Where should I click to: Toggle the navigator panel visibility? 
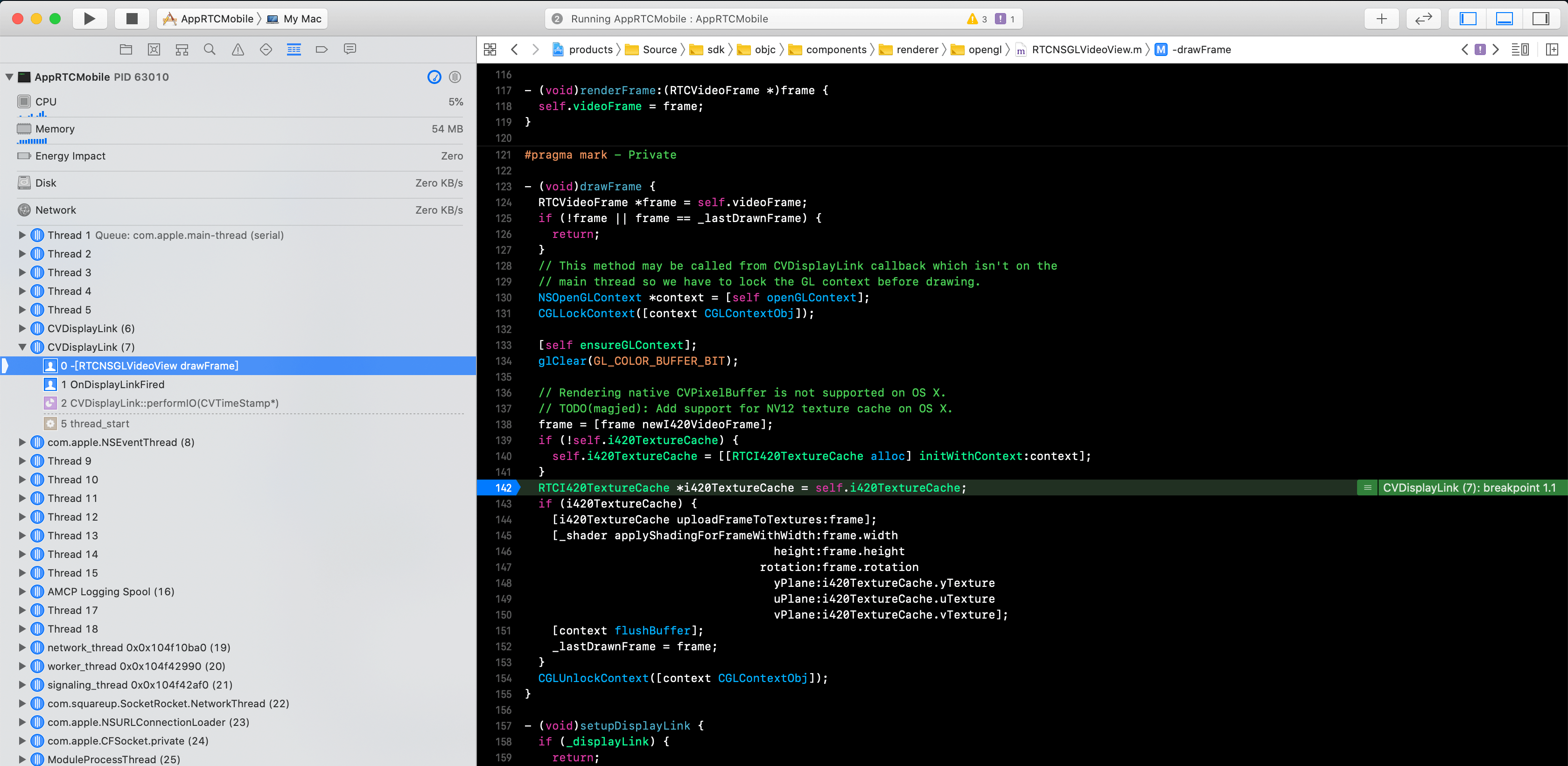click(1468, 18)
